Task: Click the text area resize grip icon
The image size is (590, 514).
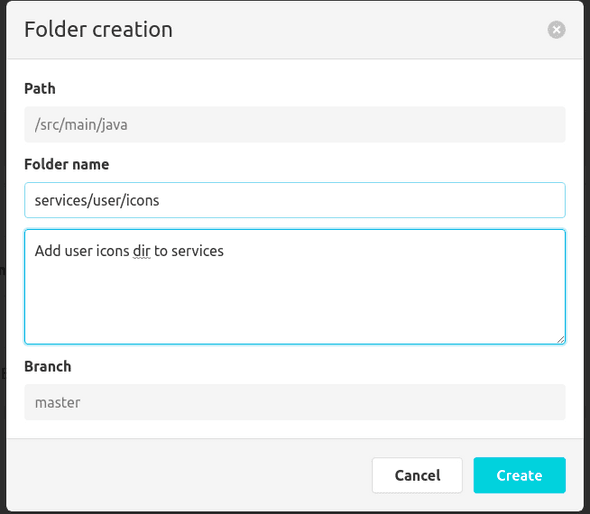Action: (560, 339)
